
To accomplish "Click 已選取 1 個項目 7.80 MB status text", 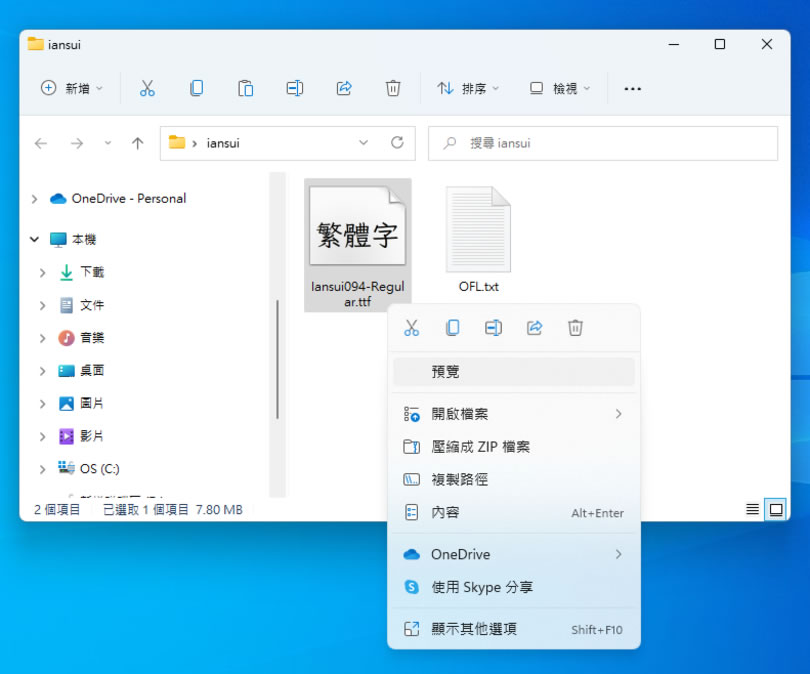I will pyautogui.click(x=173, y=510).
